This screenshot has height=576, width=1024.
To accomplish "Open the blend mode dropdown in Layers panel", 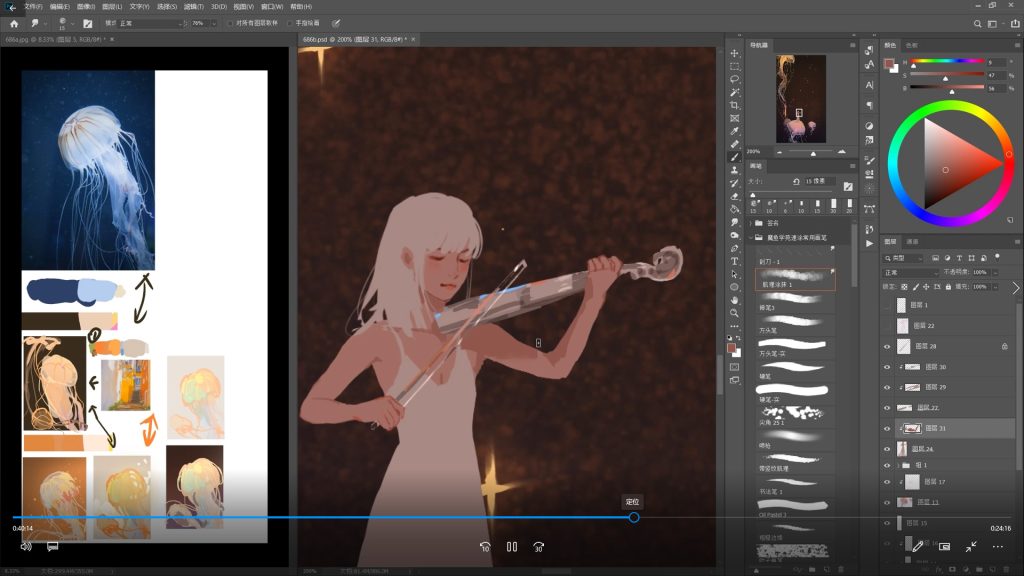I will pyautogui.click(x=910, y=272).
